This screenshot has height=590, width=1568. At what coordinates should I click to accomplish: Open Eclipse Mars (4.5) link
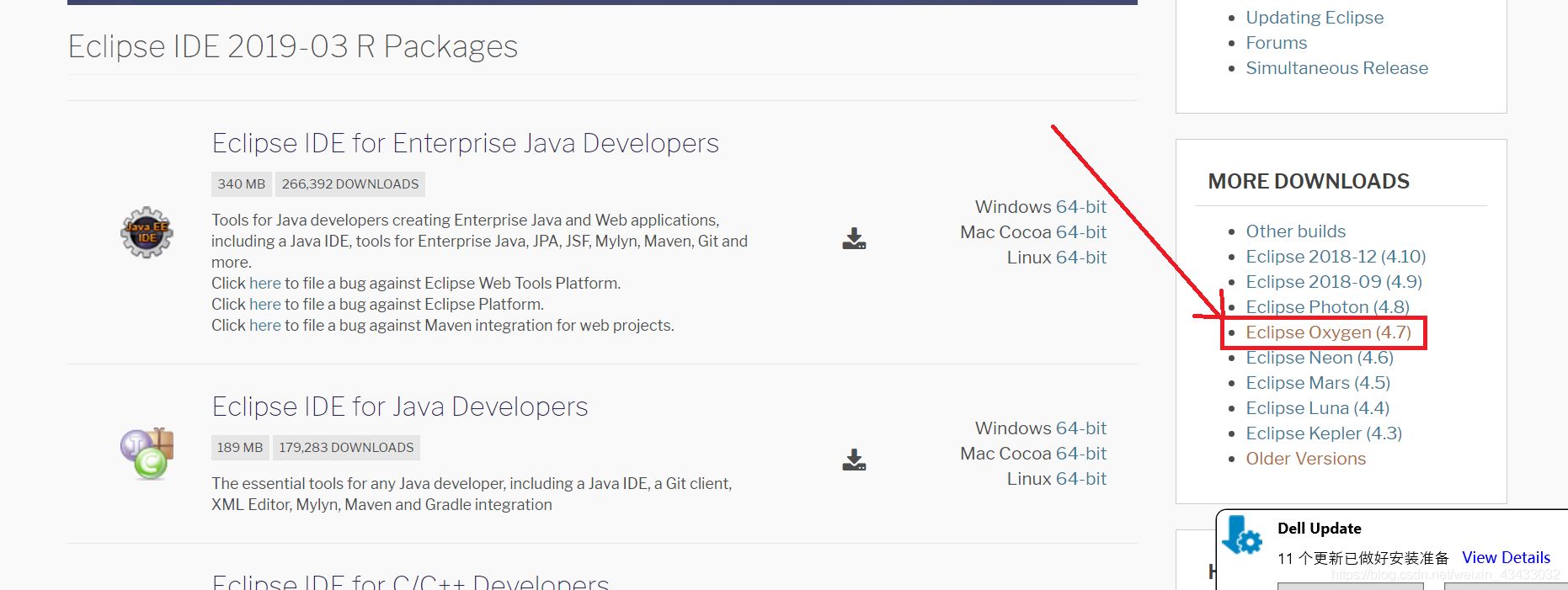[1318, 383]
